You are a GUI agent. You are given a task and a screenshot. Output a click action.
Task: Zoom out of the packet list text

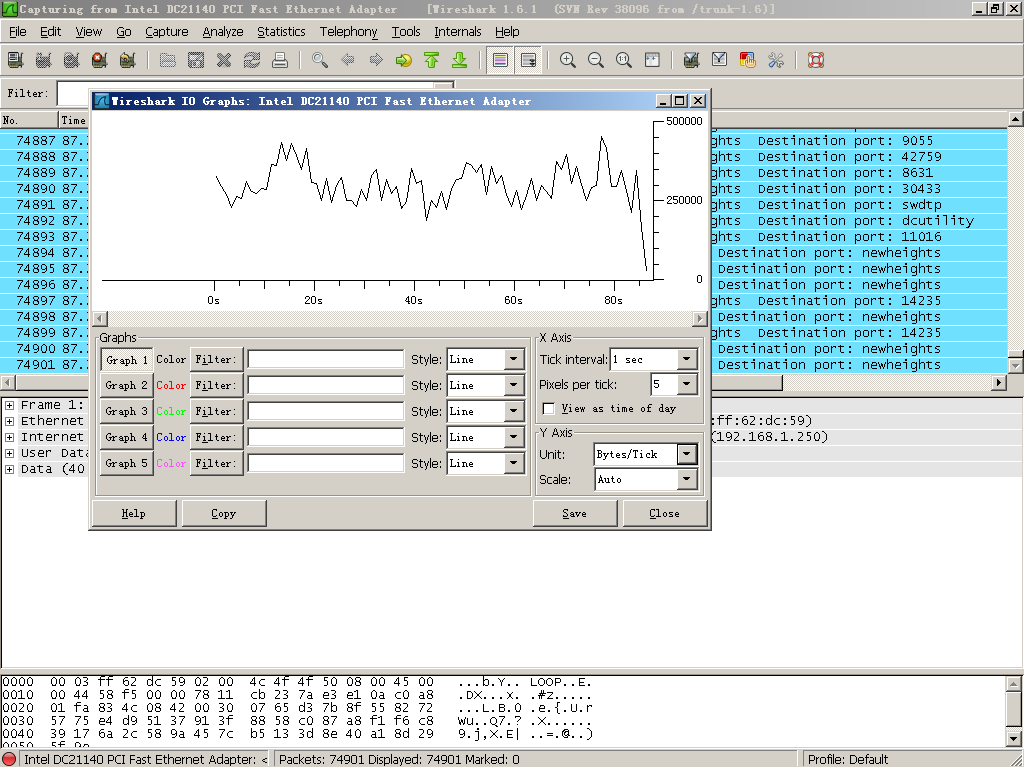click(596, 60)
